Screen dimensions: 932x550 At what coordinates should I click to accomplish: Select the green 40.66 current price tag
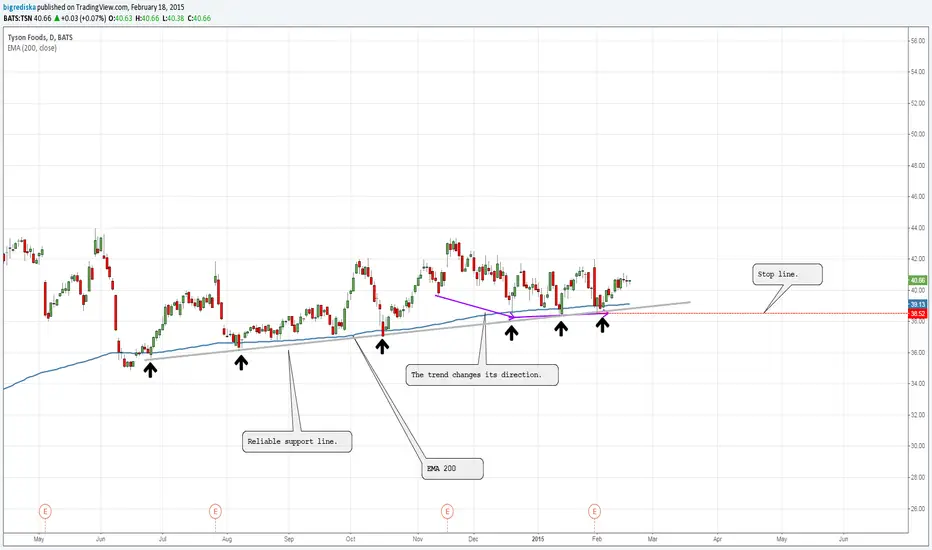pyautogui.click(x=918, y=280)
